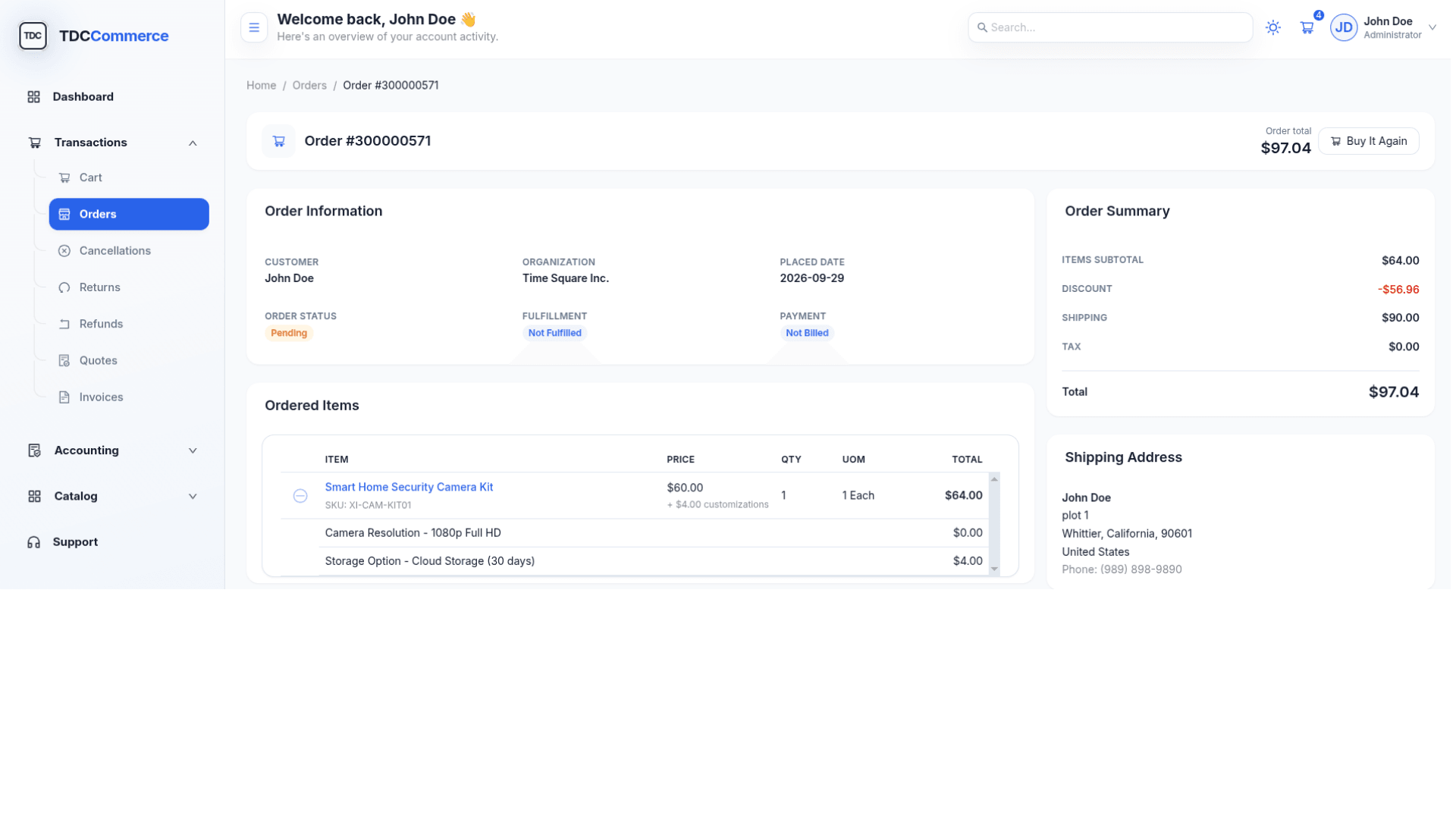Click the Camera Resolution - 1080p Full HD row
This screenshot has height=819, width=1456.
(654, 533)
